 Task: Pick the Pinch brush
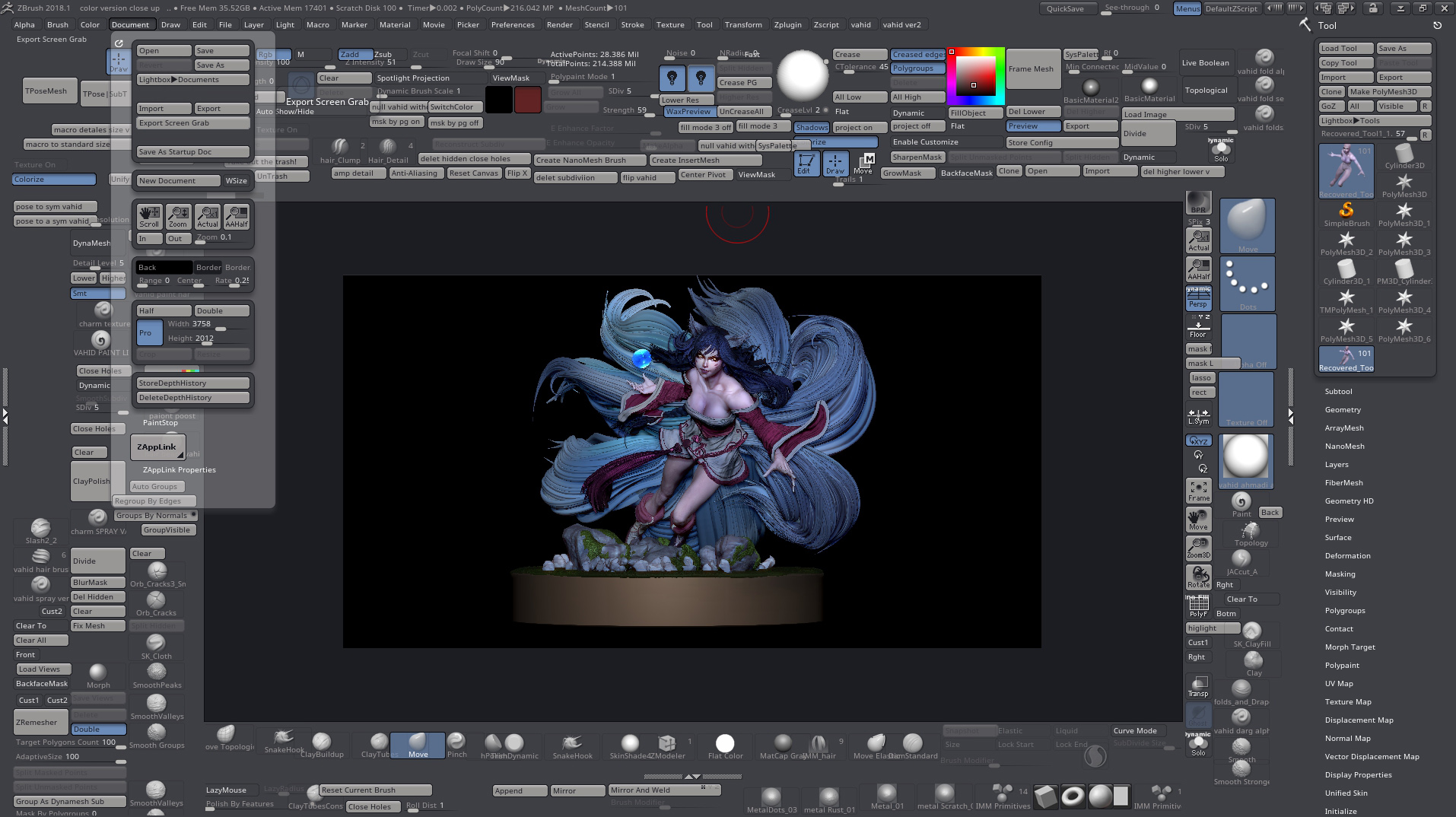pyautogui.click(x=456, y=745)
